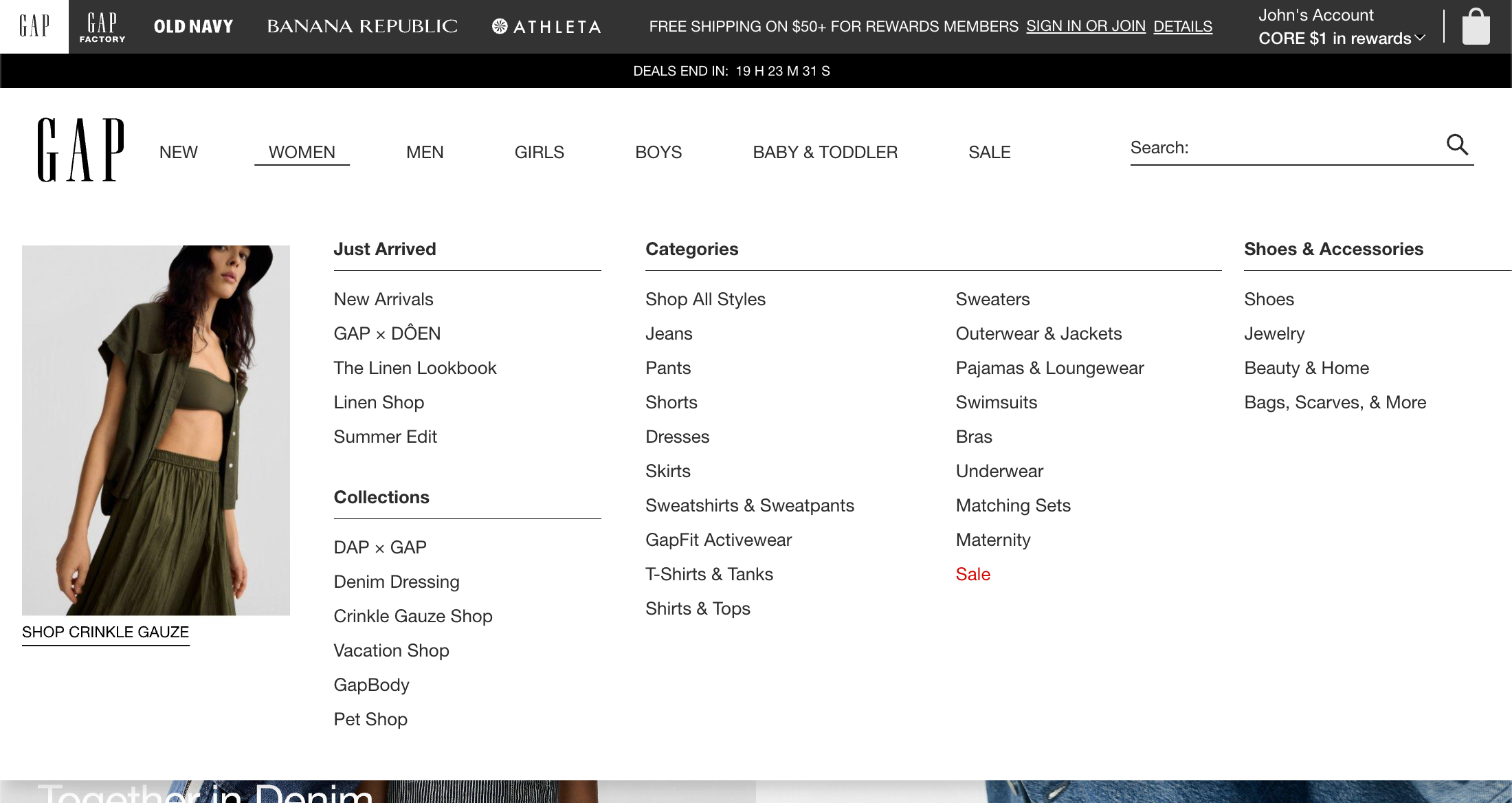Expand the Women navigation menu
Viewport: 1512px width, 803px height.
click(x=302, y=152)
